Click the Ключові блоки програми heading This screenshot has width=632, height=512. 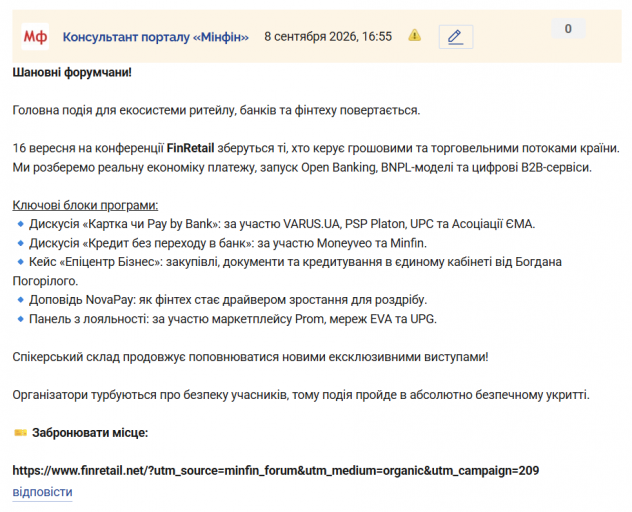click(85, 205)
